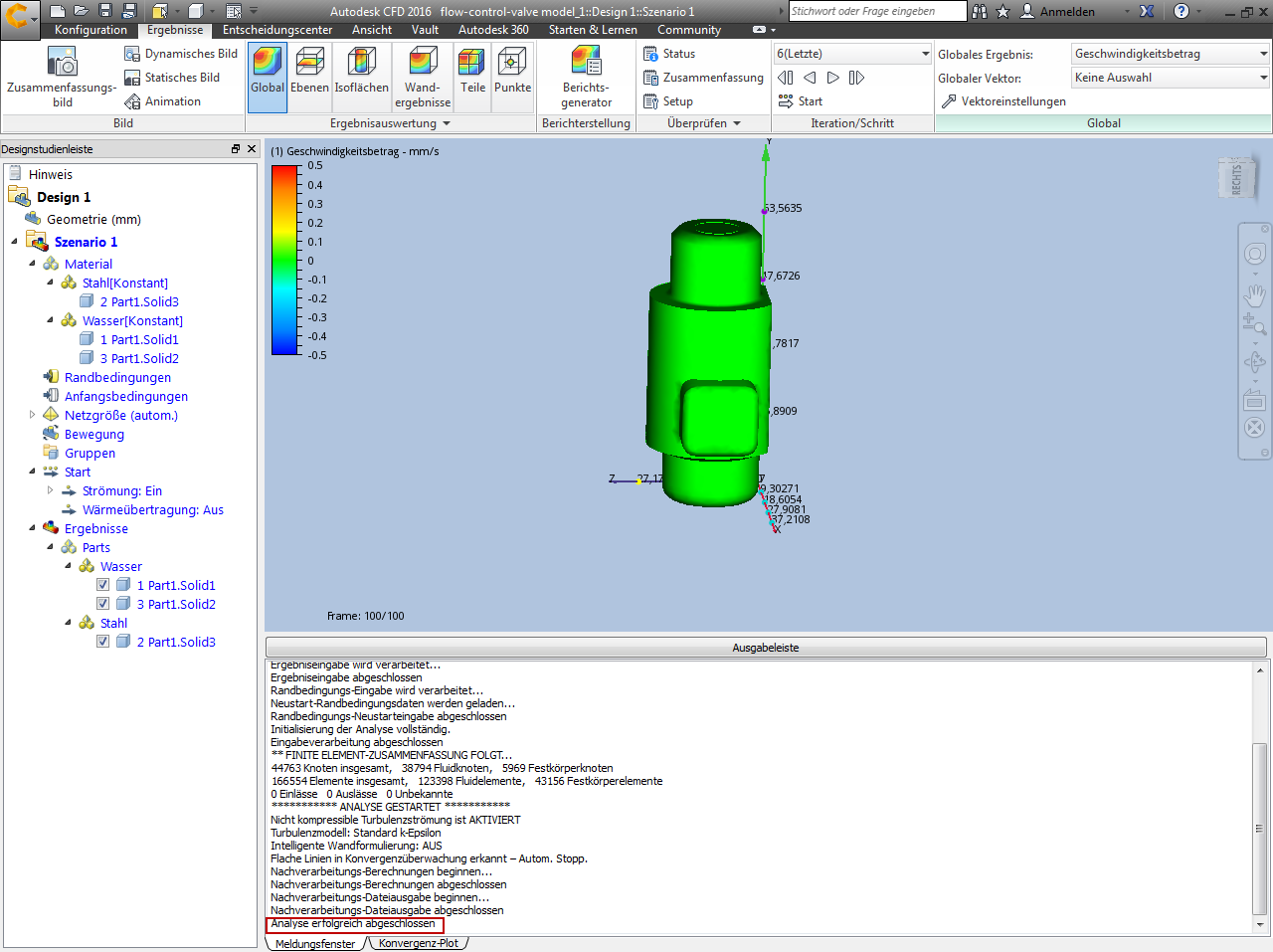Image resolution: width=1273 pixels, height=952 pixels.
Task: Expand the Ergebnisauswertung panel dropdown
Action: click(x=447, y=123)
